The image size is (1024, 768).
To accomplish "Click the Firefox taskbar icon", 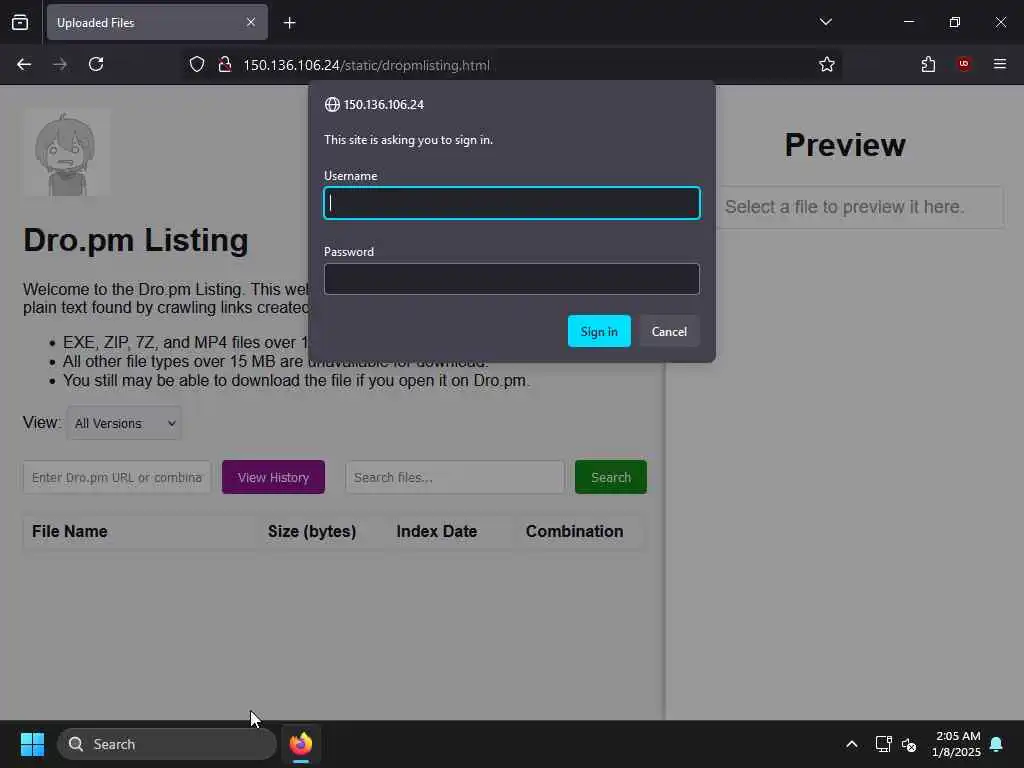I will pos(300,744).
